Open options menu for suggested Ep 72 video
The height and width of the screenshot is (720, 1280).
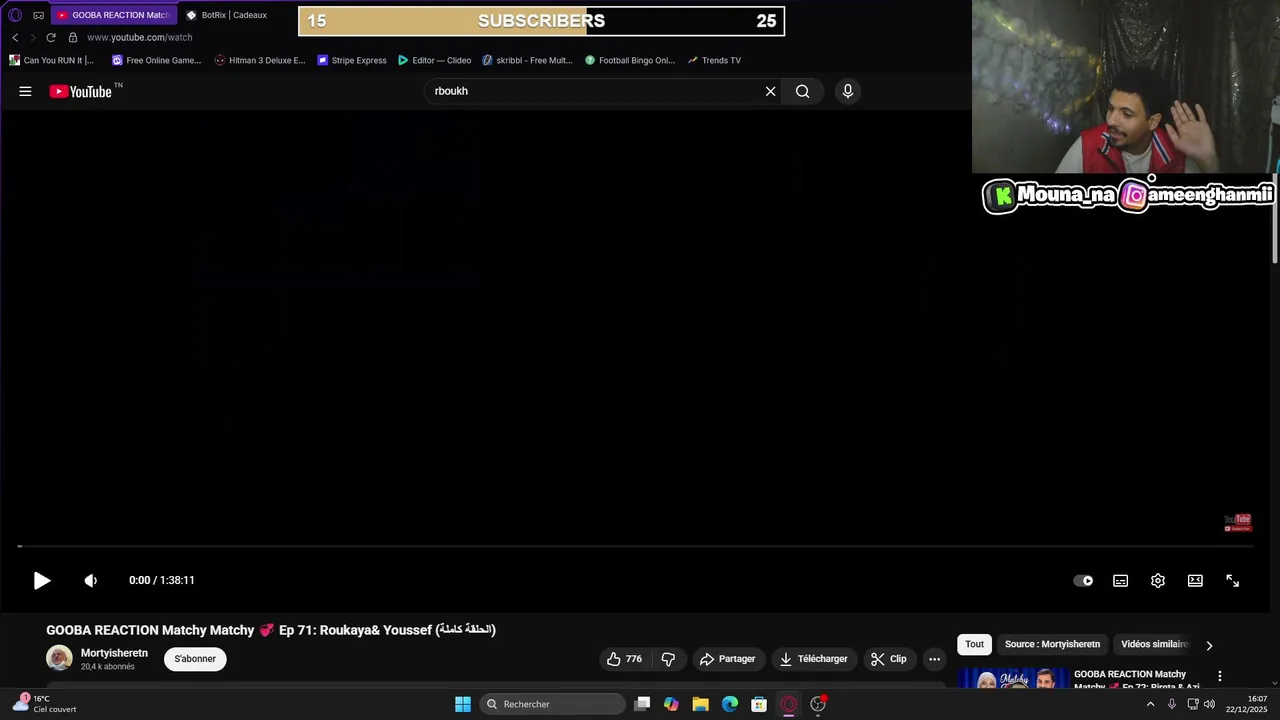[1219, 677]
